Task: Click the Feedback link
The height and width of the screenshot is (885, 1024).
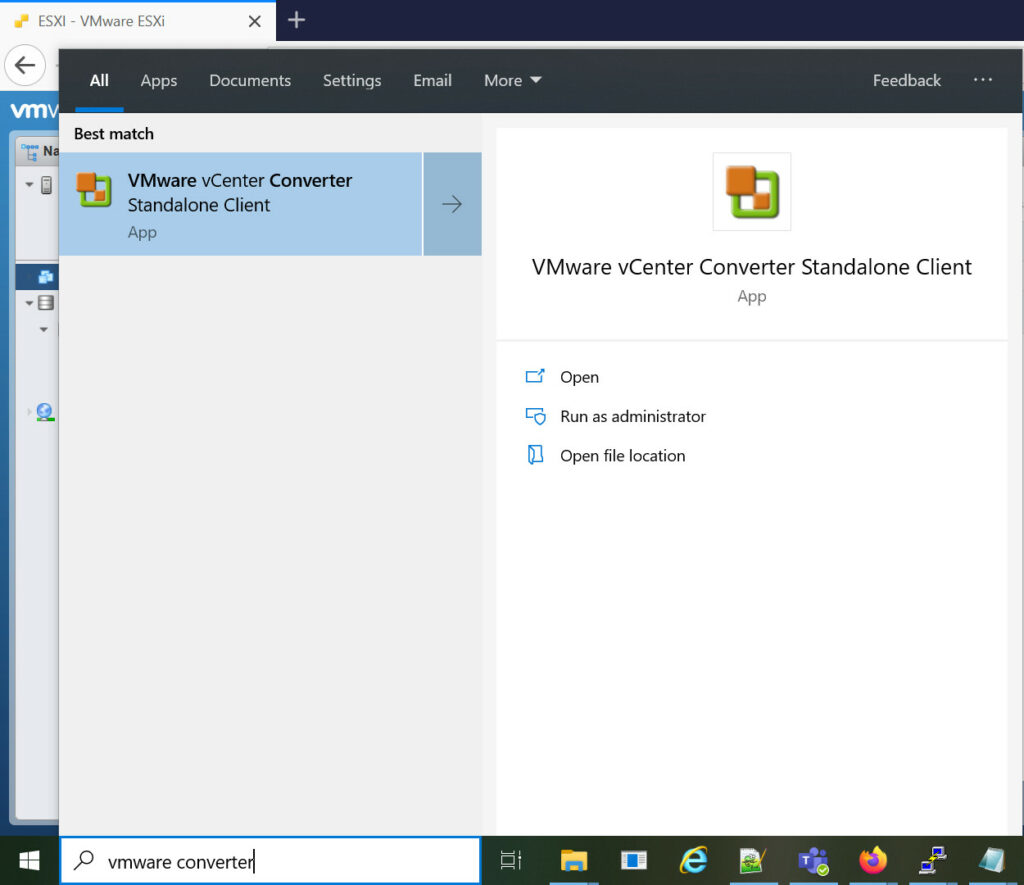Action: [x=906, y=80]
